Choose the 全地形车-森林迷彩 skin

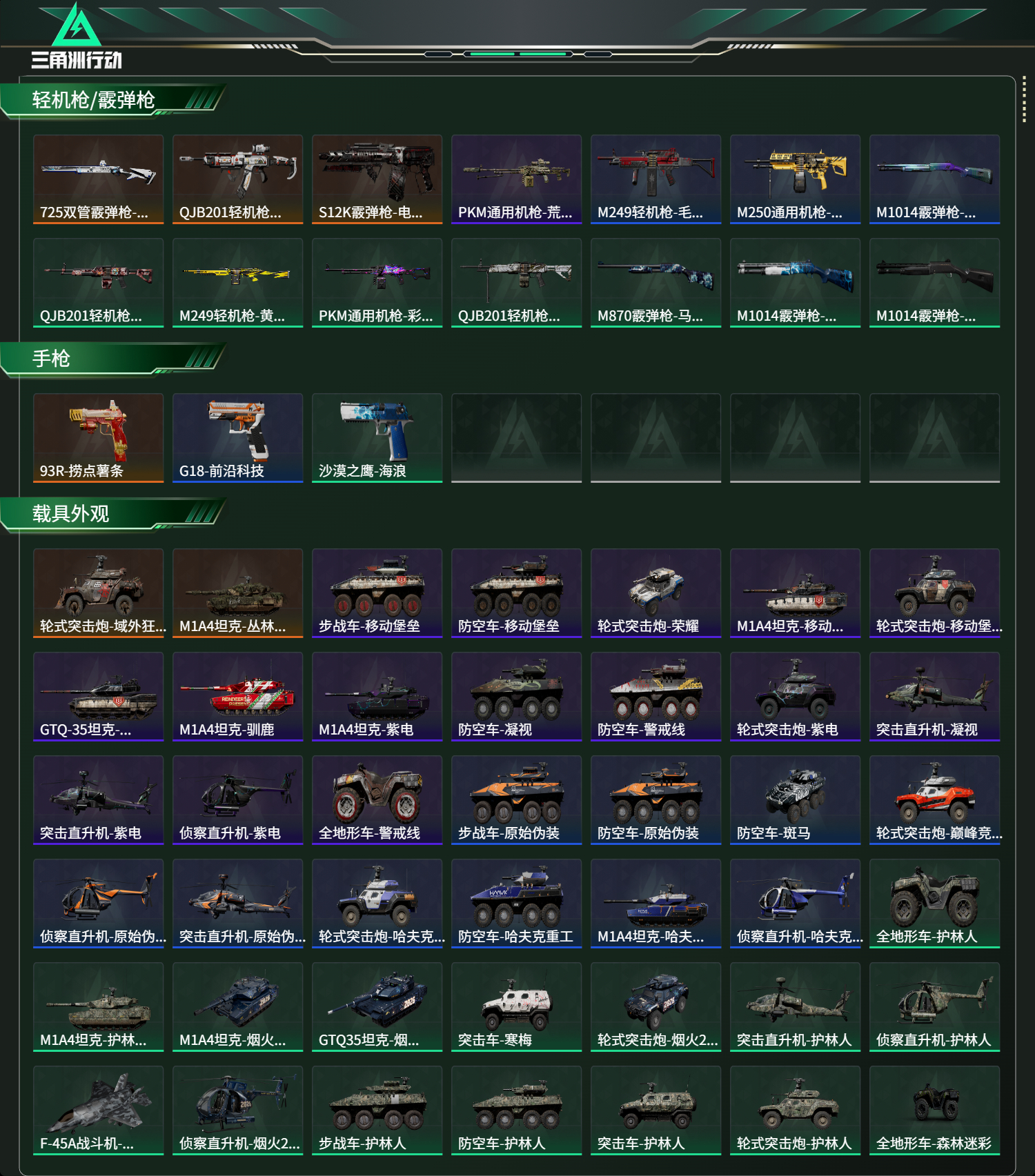coord(935,1110)
